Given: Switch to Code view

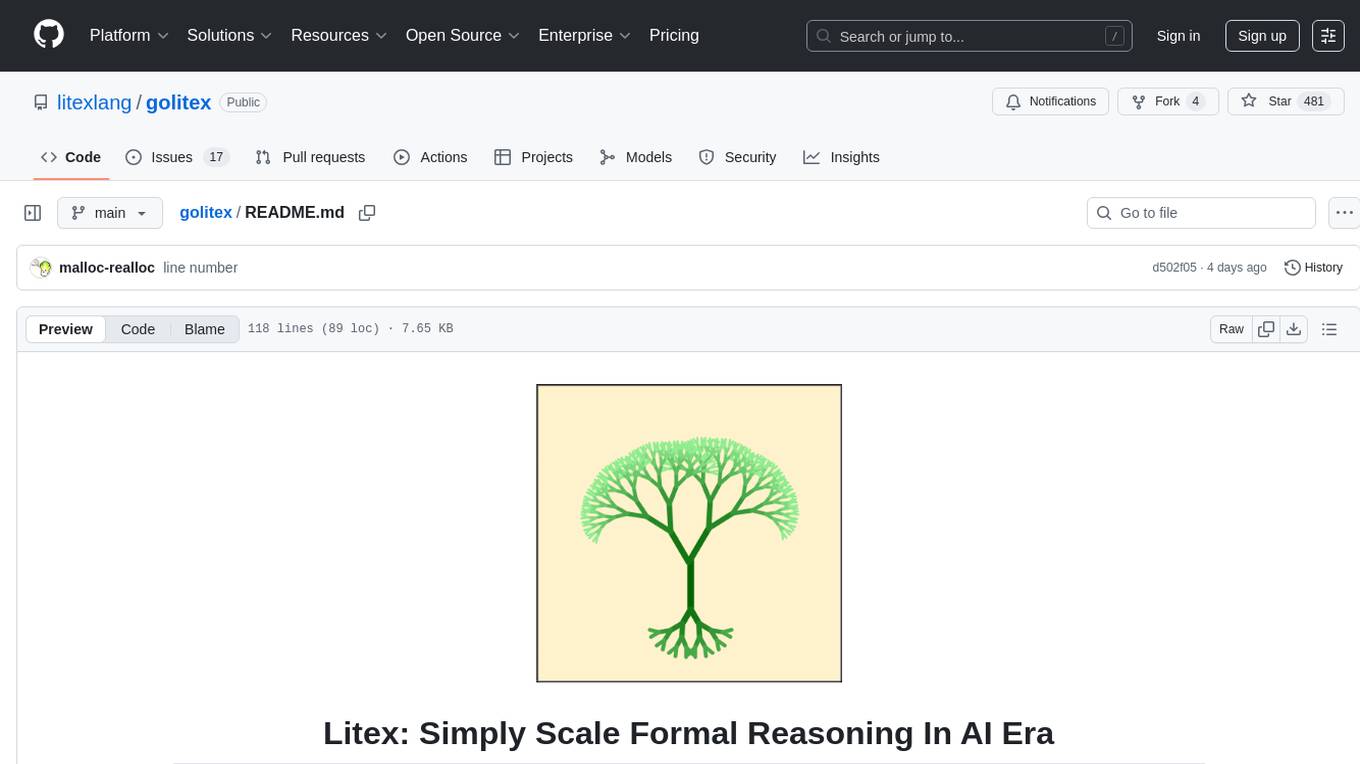Looking at the screenshot, I should pyautogui.click(x=138, y=329).
